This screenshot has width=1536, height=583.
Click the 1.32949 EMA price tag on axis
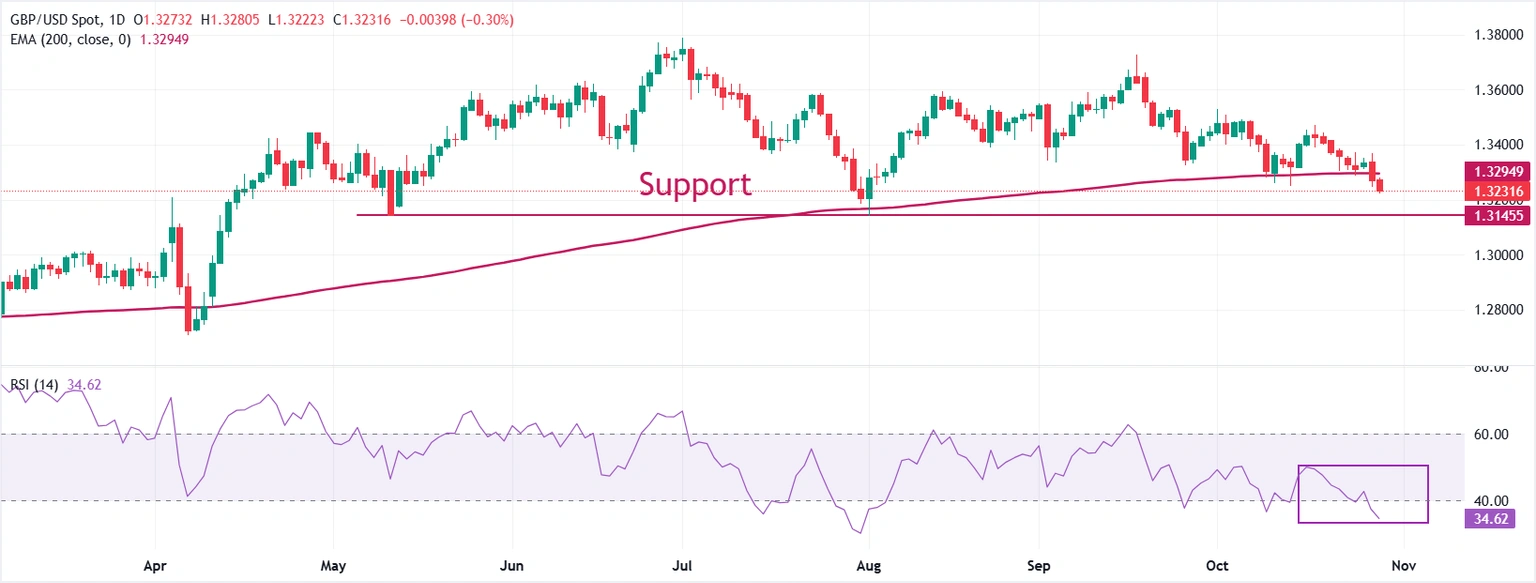[x=1496, y=171]
